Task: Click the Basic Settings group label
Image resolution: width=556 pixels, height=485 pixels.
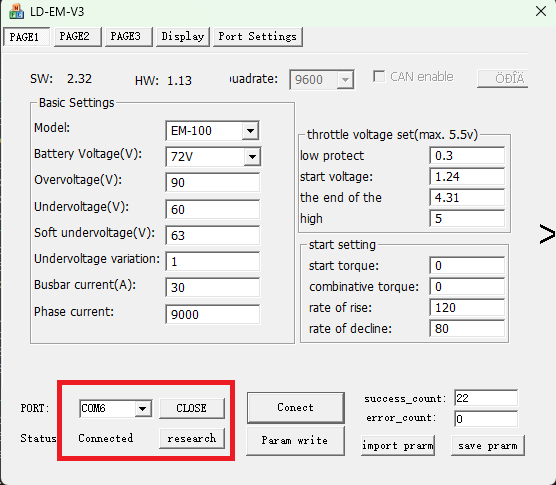Action: click(x=76, y=103)
